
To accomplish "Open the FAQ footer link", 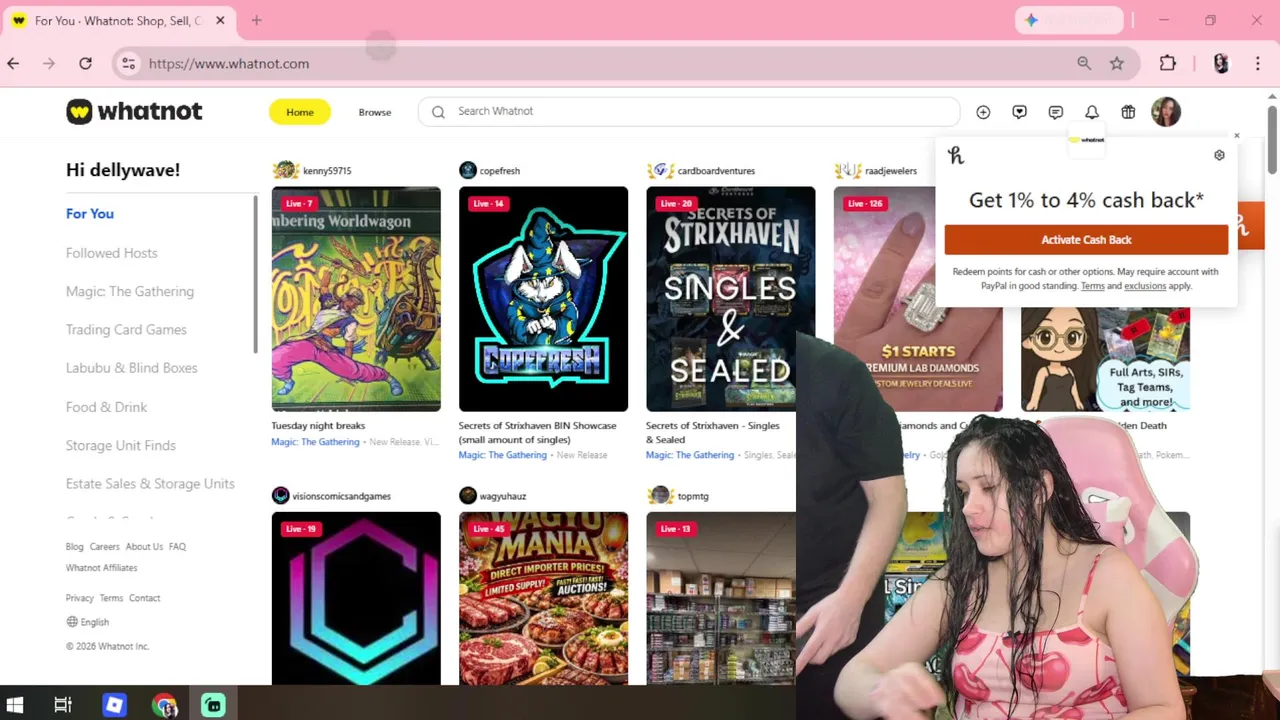I will pos(177,547).
